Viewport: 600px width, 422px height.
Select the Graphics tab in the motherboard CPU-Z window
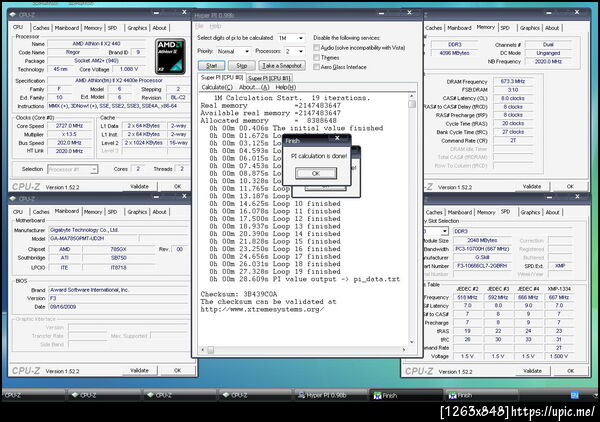point(137,212)
